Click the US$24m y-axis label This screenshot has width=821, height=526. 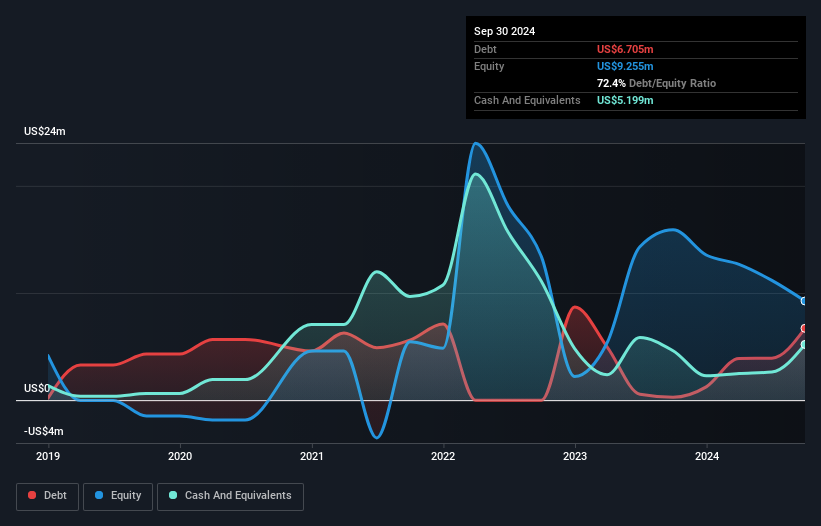45,131
